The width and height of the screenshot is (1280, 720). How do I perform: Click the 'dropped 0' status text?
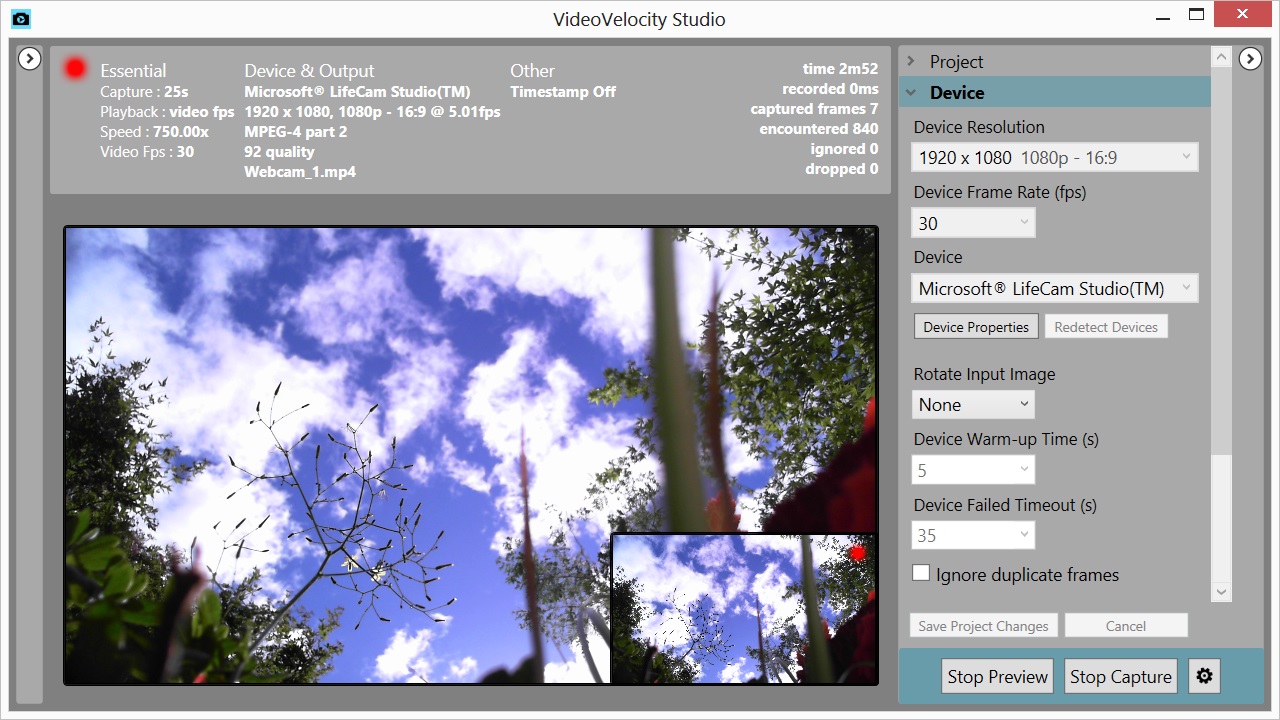pos(842,168)
